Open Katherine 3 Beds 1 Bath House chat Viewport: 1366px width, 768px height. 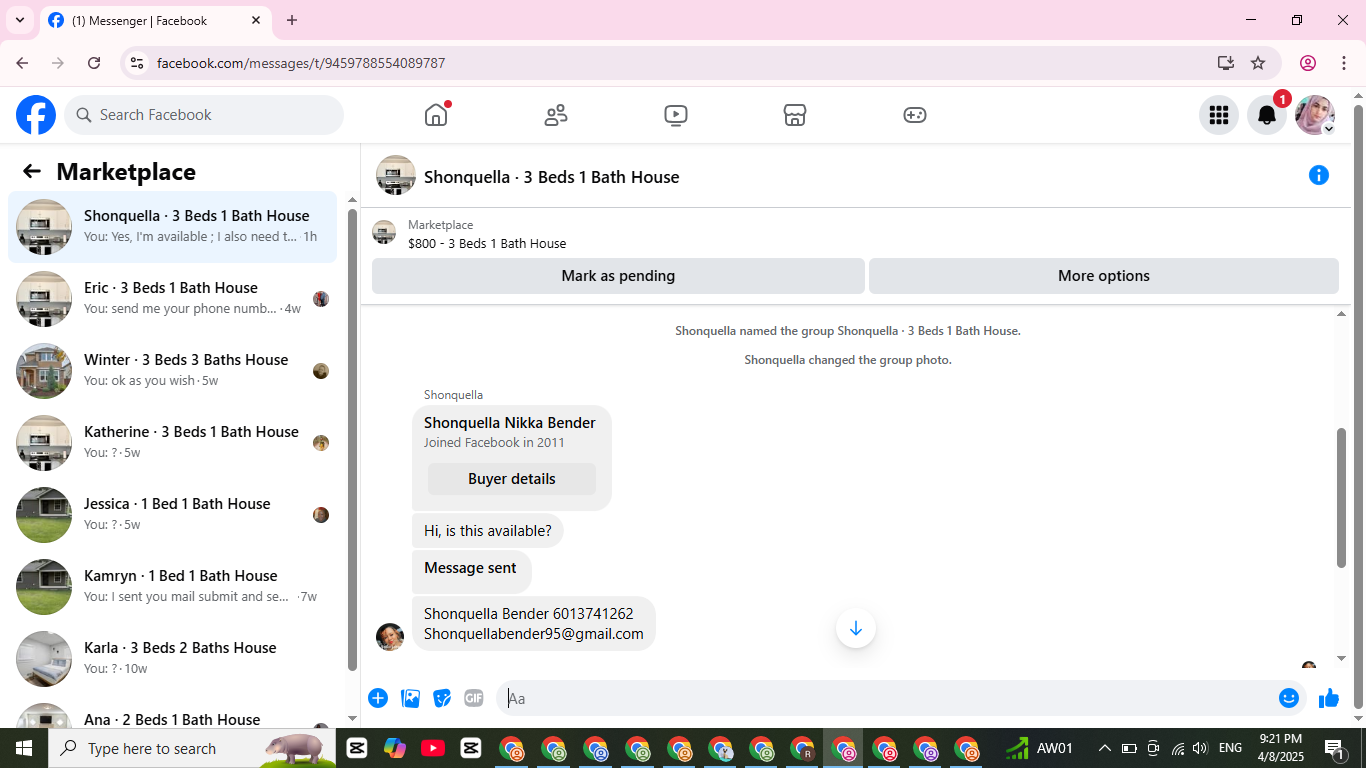[173, 443]
